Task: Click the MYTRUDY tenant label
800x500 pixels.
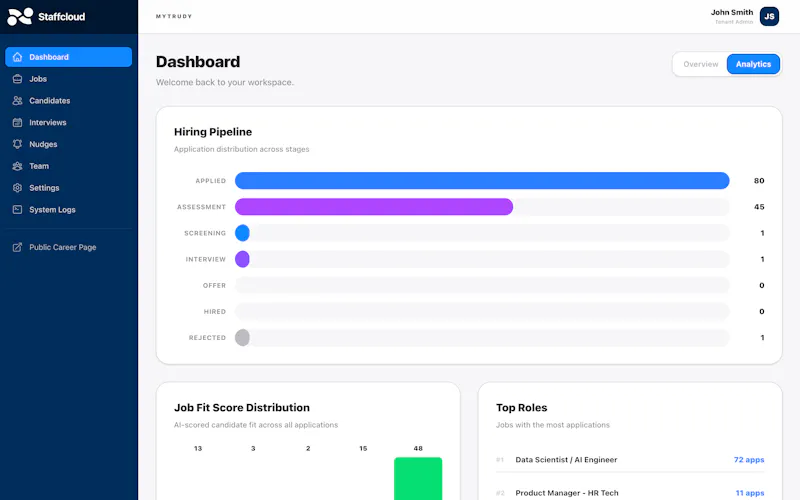Action: pyautogui.click(x=174, y=16)
